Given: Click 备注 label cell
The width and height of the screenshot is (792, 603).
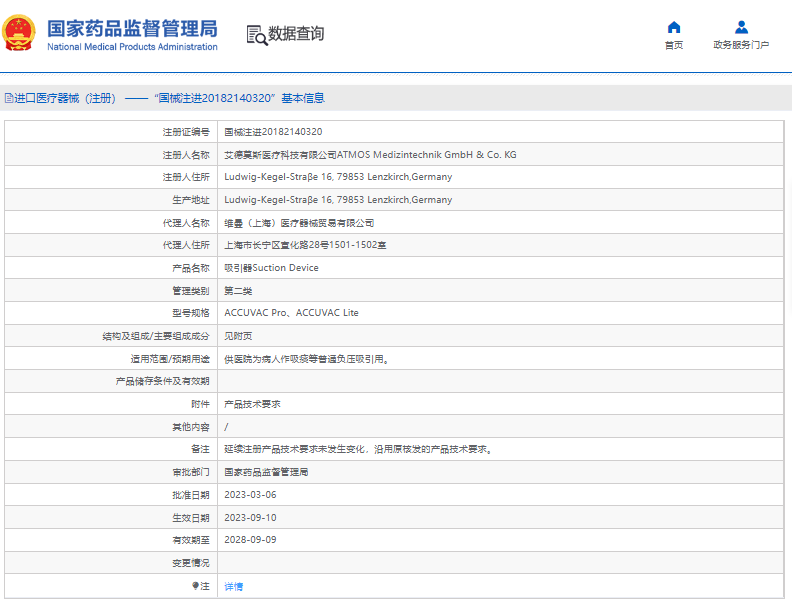Looking at the screenshot, I should (111, 449).
